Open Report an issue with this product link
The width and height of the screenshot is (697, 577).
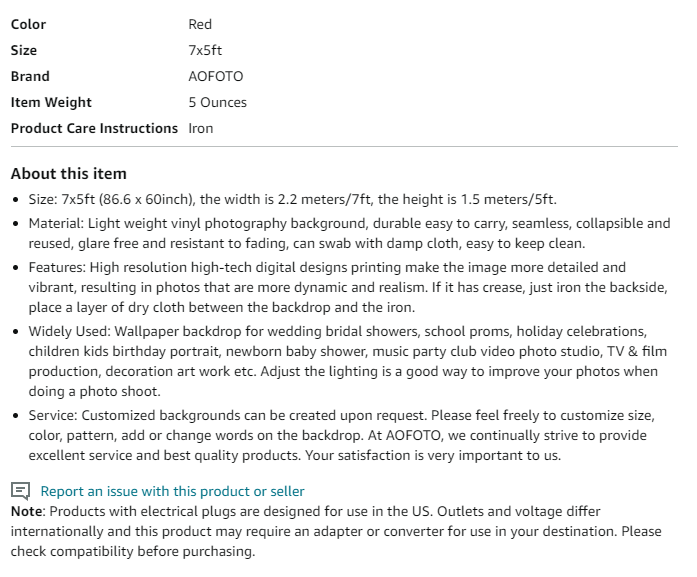(x=172, y=491)
